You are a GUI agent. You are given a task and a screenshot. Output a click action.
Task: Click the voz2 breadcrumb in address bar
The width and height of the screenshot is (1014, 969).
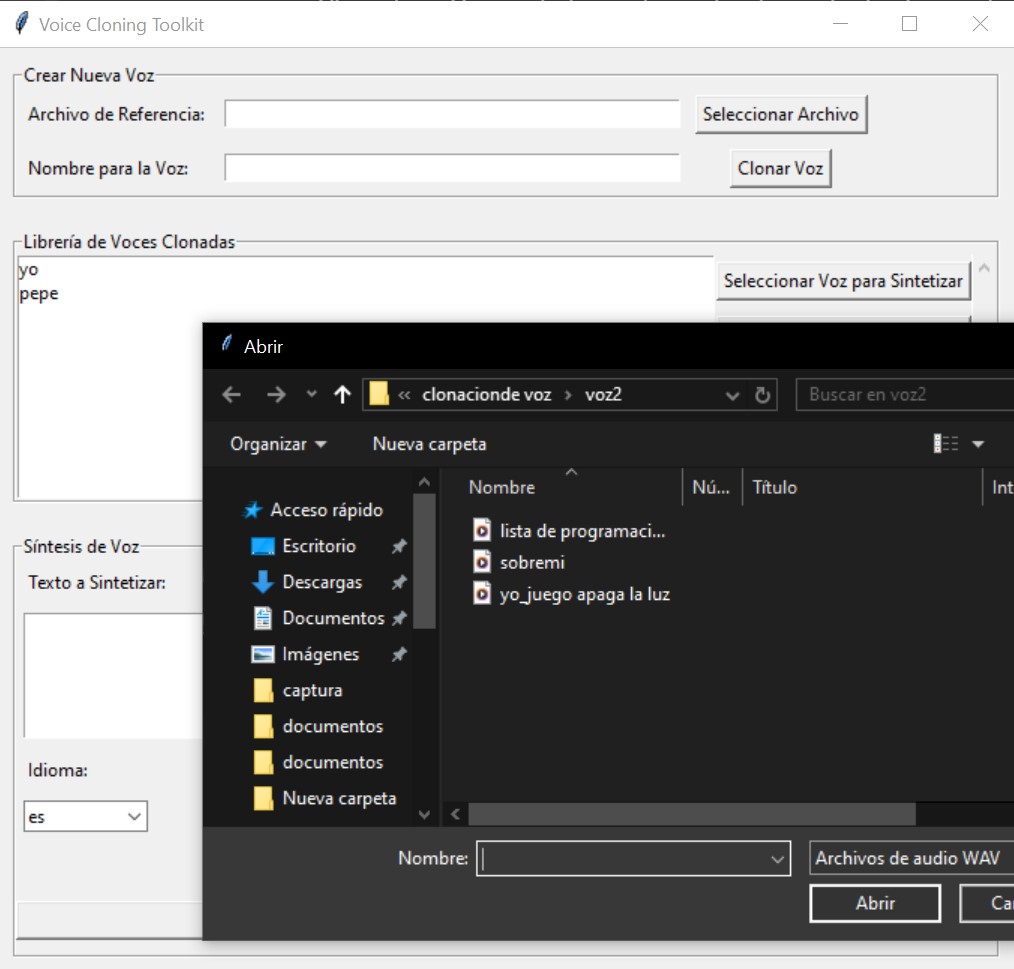click(x=603, y=394)
